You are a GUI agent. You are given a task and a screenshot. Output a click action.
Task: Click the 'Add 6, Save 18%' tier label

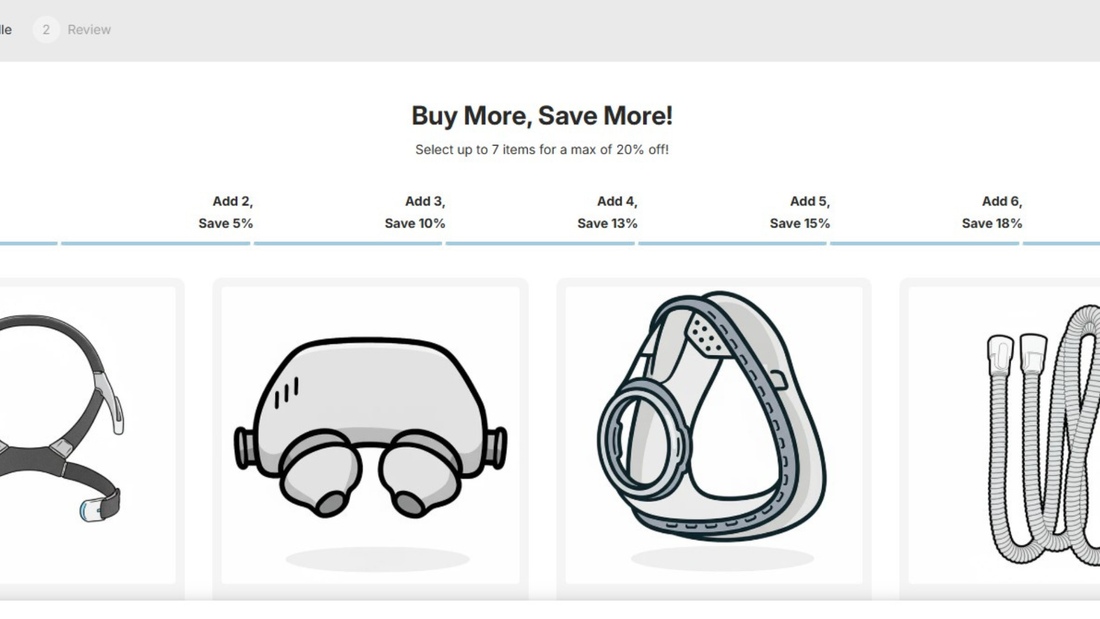992,212
